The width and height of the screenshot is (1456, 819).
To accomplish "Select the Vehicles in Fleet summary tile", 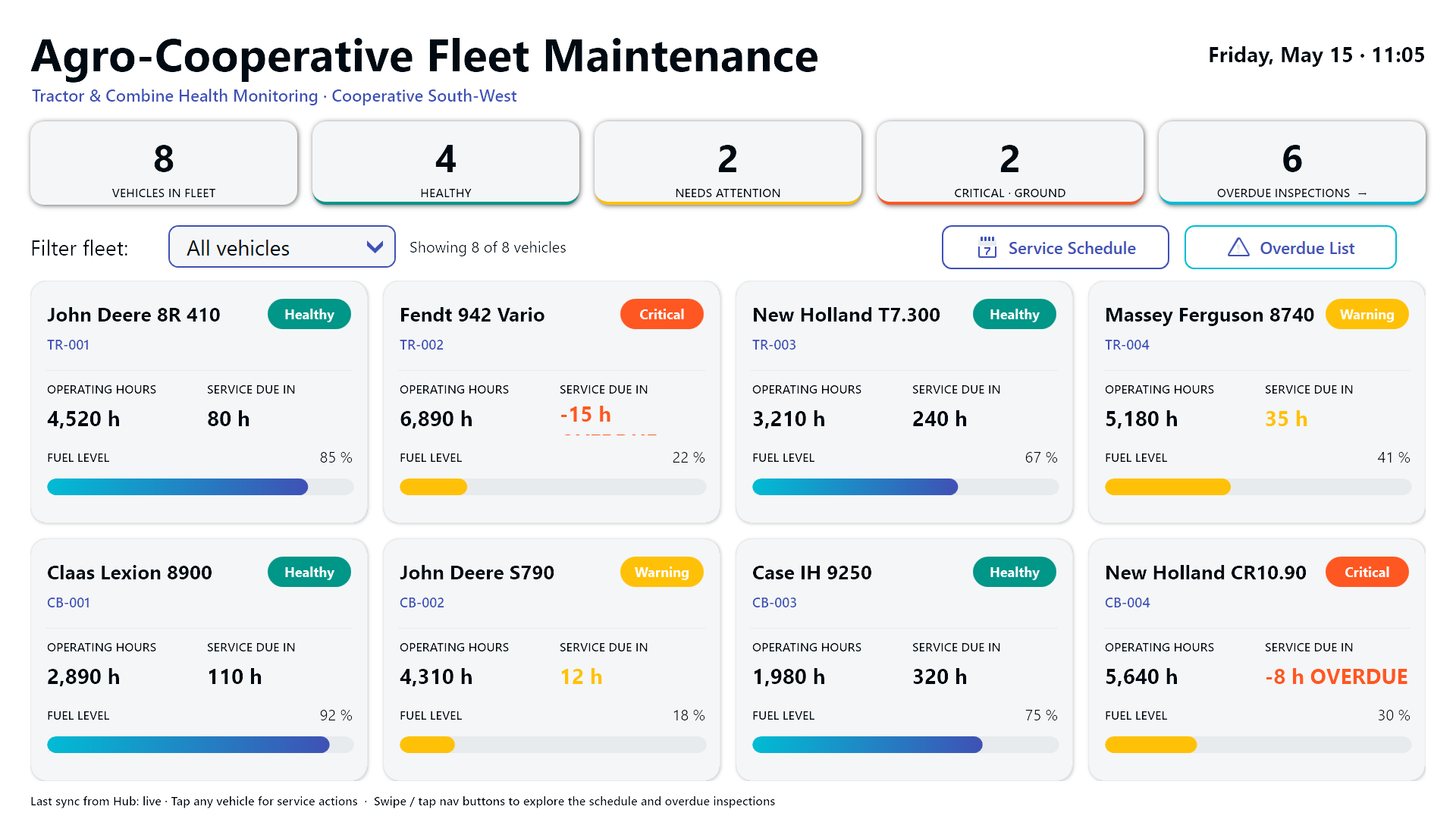I will tap(164, 163).
